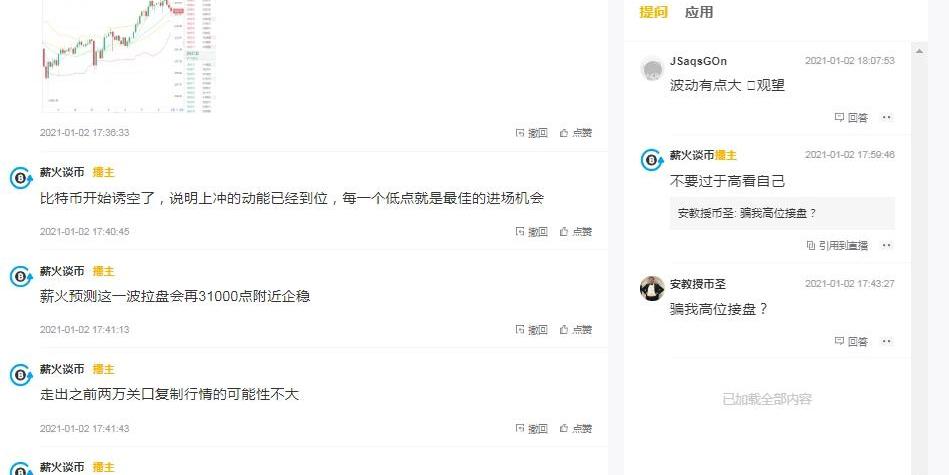
Task: Open more options on JSaqsGOn's question
Action: (886, 118)
